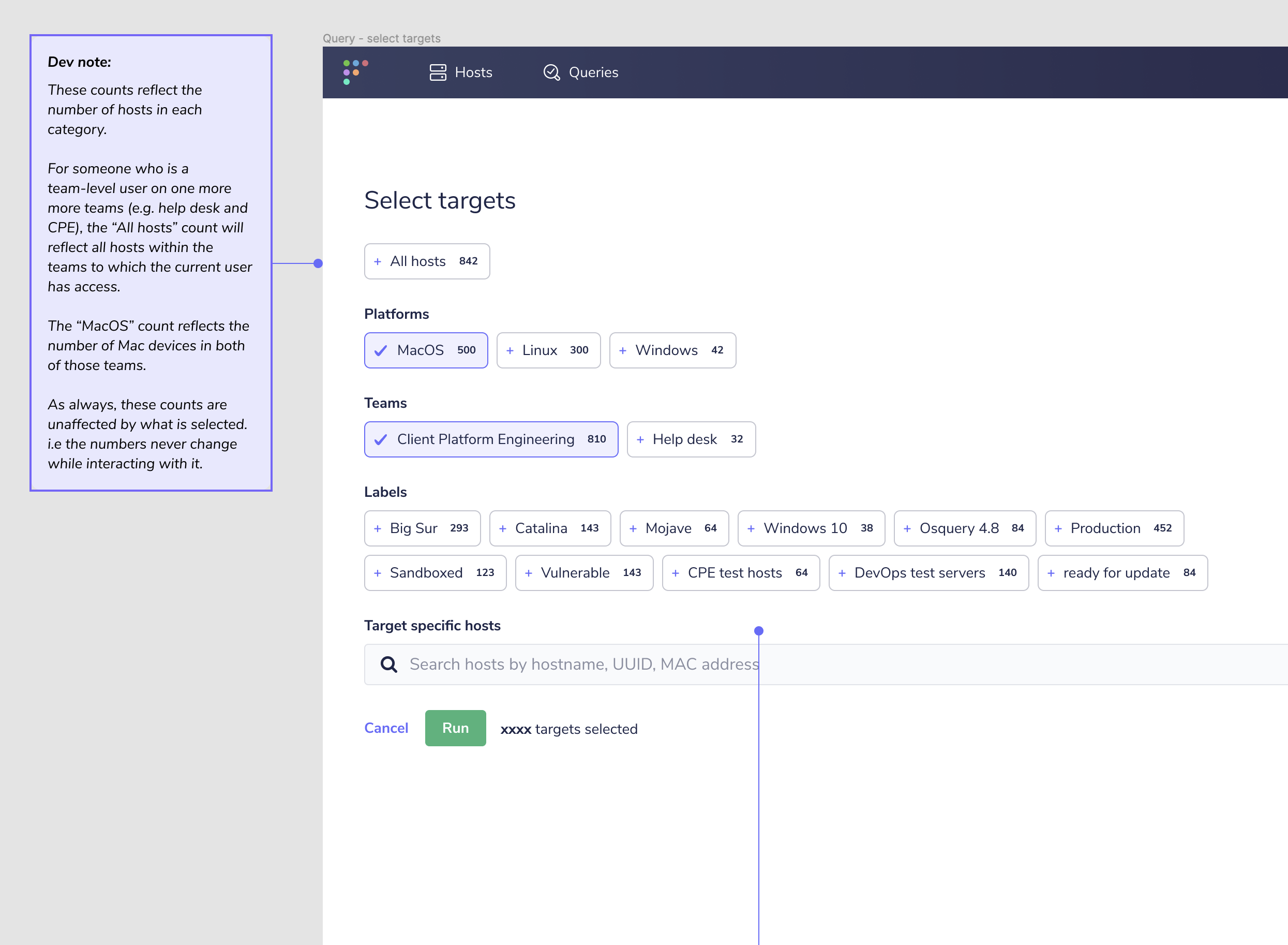The height and width of the screenshot is (945, 1288).
Task: Deselect Client Platform Engineering team
Action: click(x=490, y=439)
